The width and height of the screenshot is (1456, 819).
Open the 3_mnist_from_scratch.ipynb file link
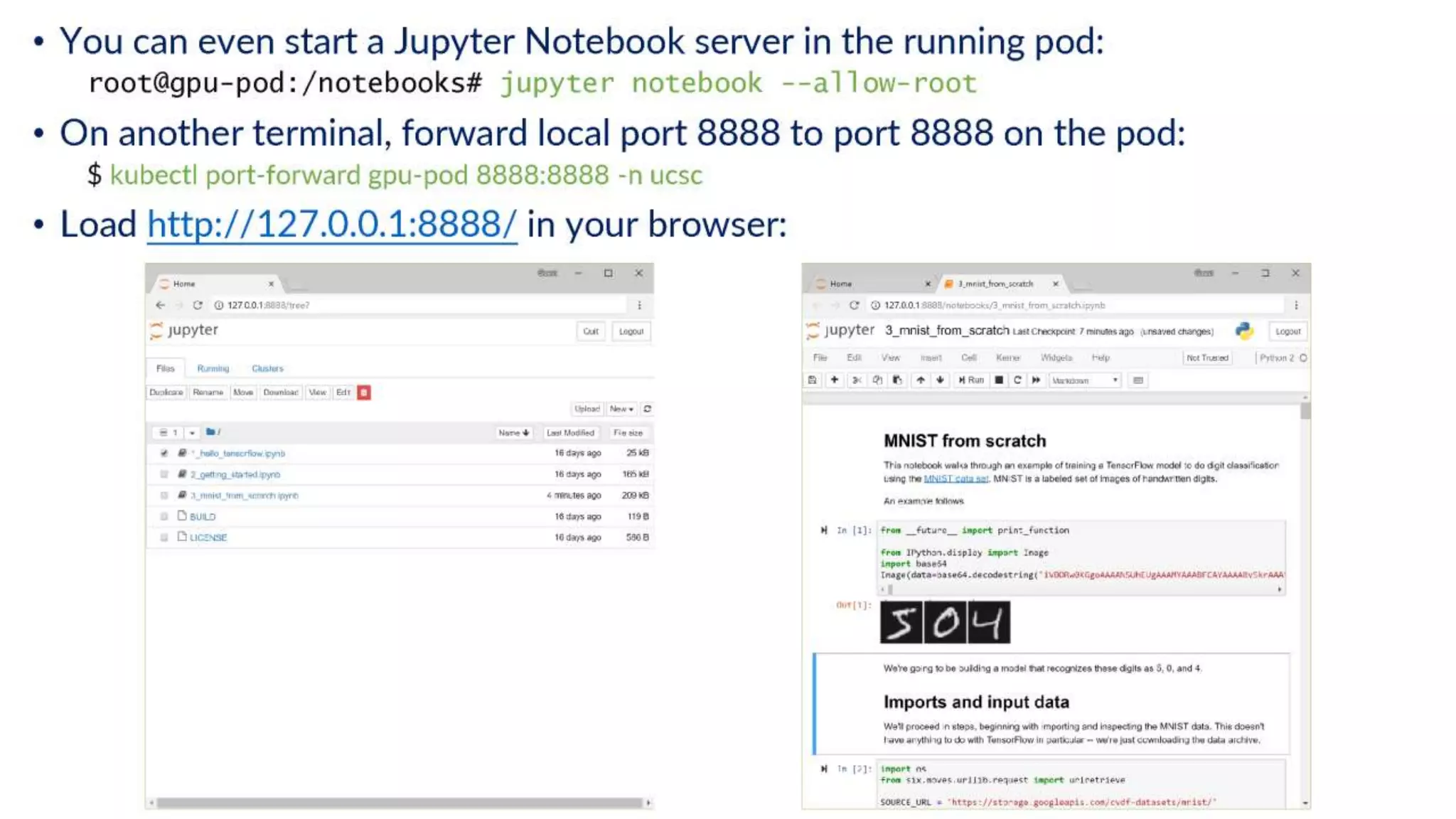[x=245, y=496]
